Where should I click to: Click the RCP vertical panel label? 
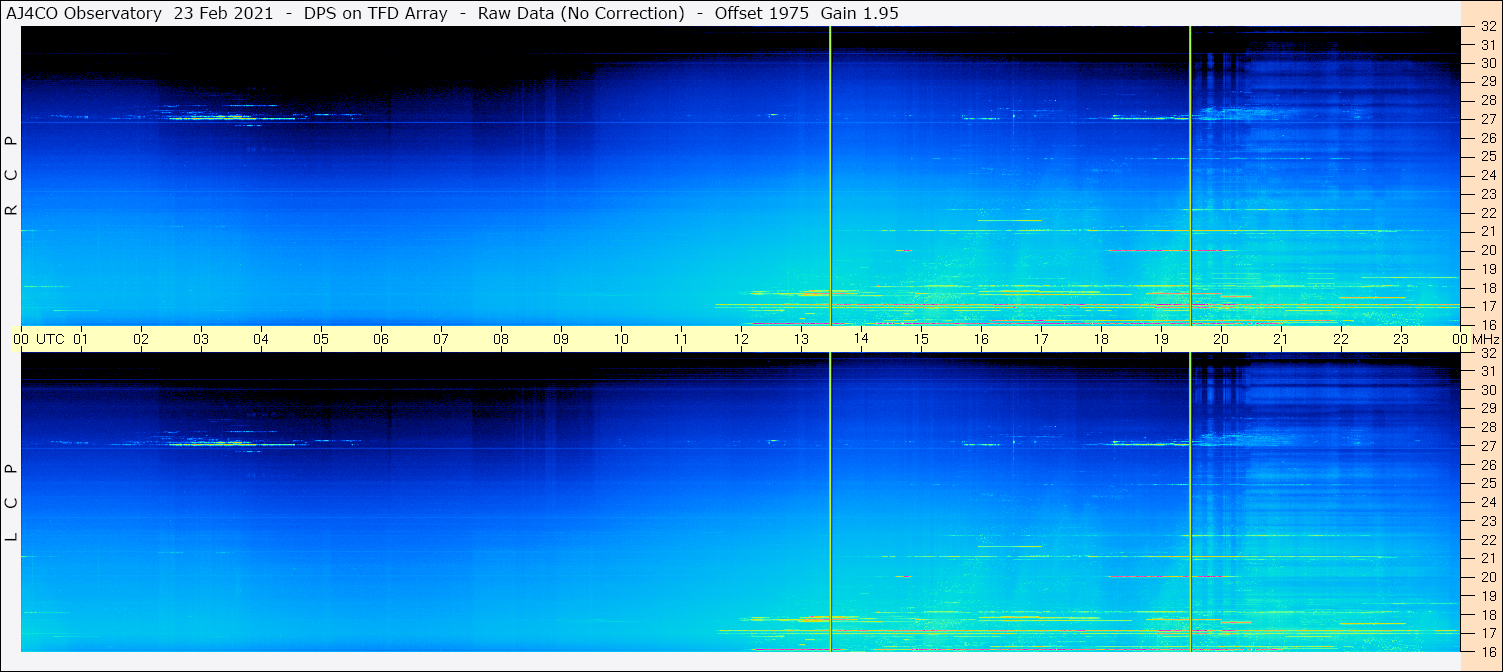(12, 175)
